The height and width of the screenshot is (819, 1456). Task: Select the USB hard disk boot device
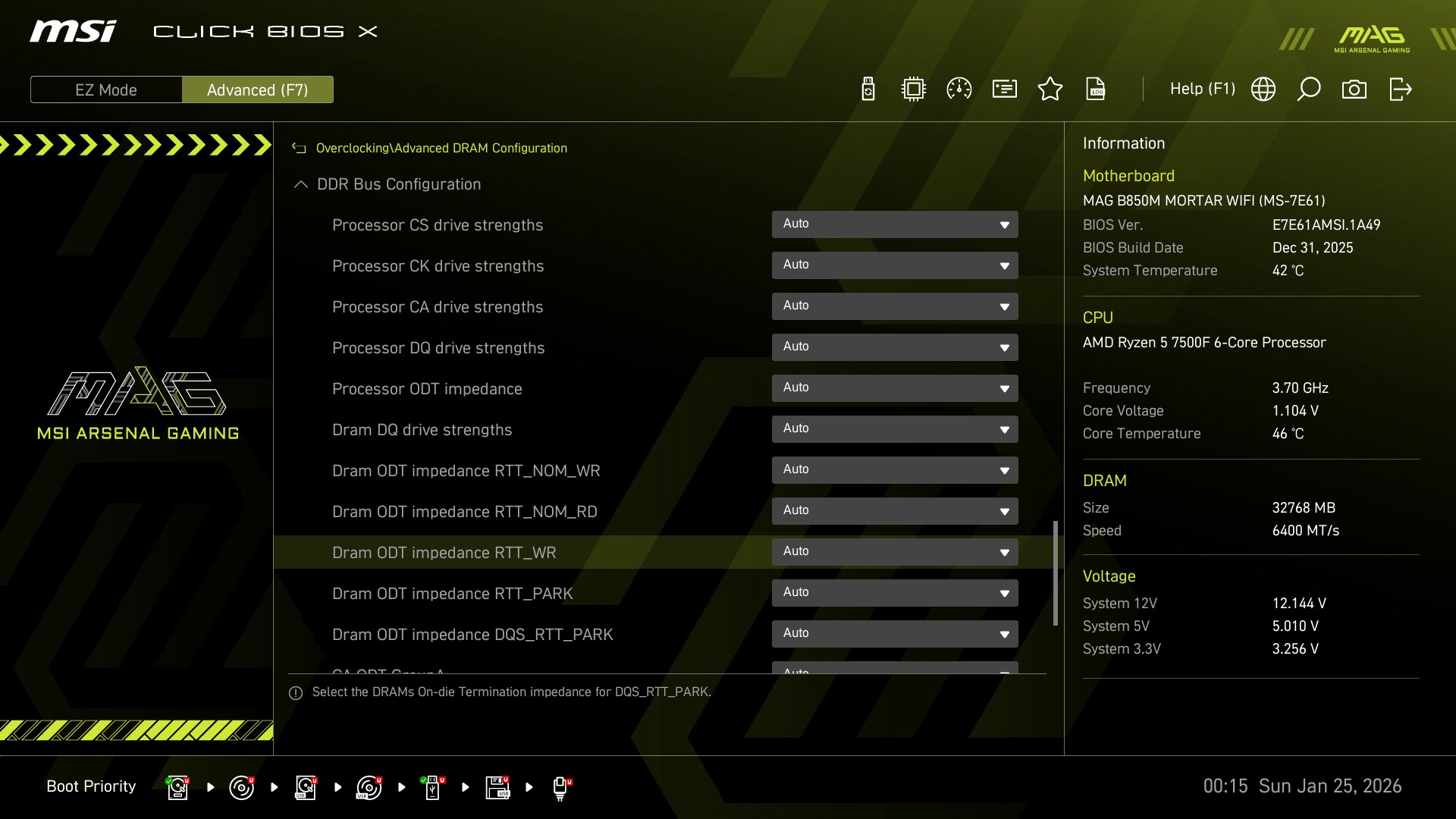coord(306,787)
